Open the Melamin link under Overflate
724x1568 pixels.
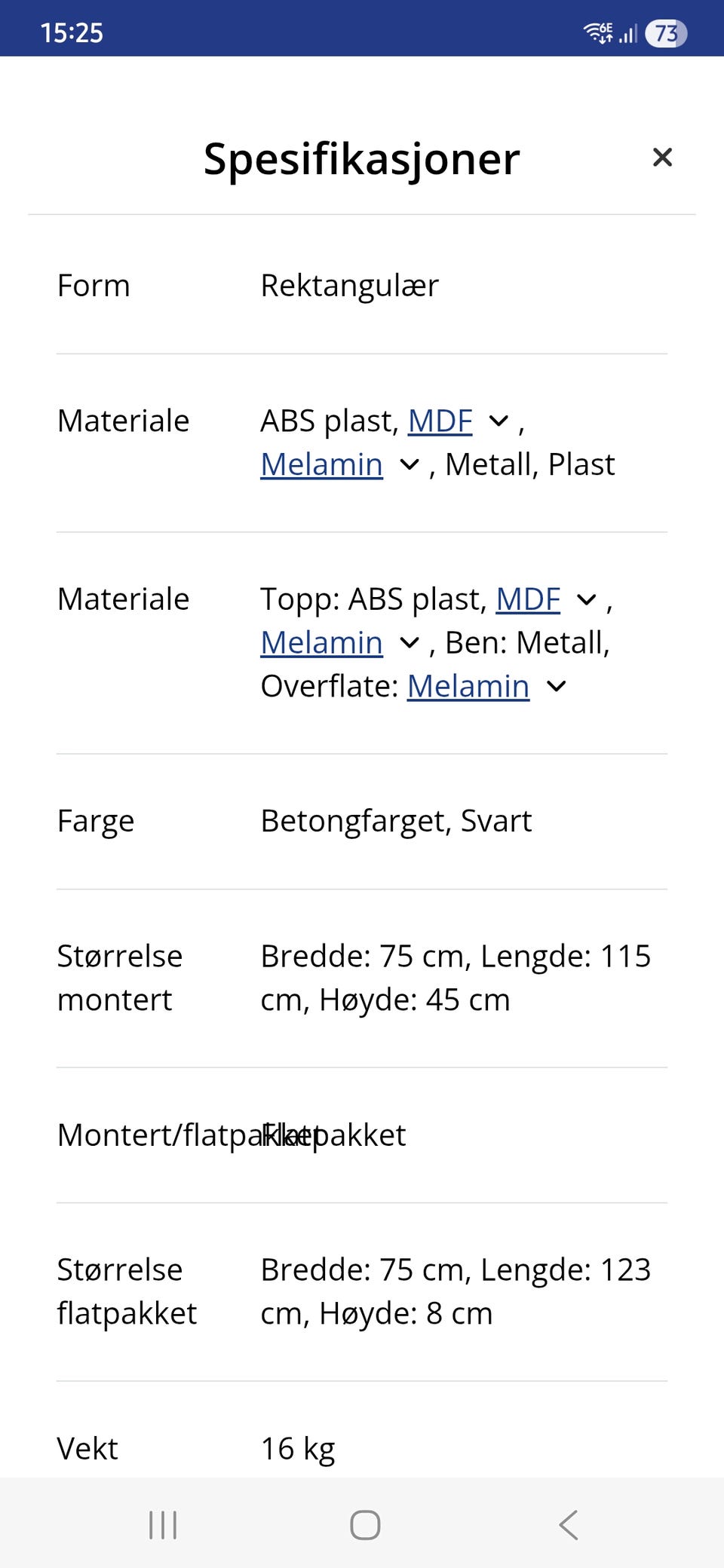tap(468, 687)
